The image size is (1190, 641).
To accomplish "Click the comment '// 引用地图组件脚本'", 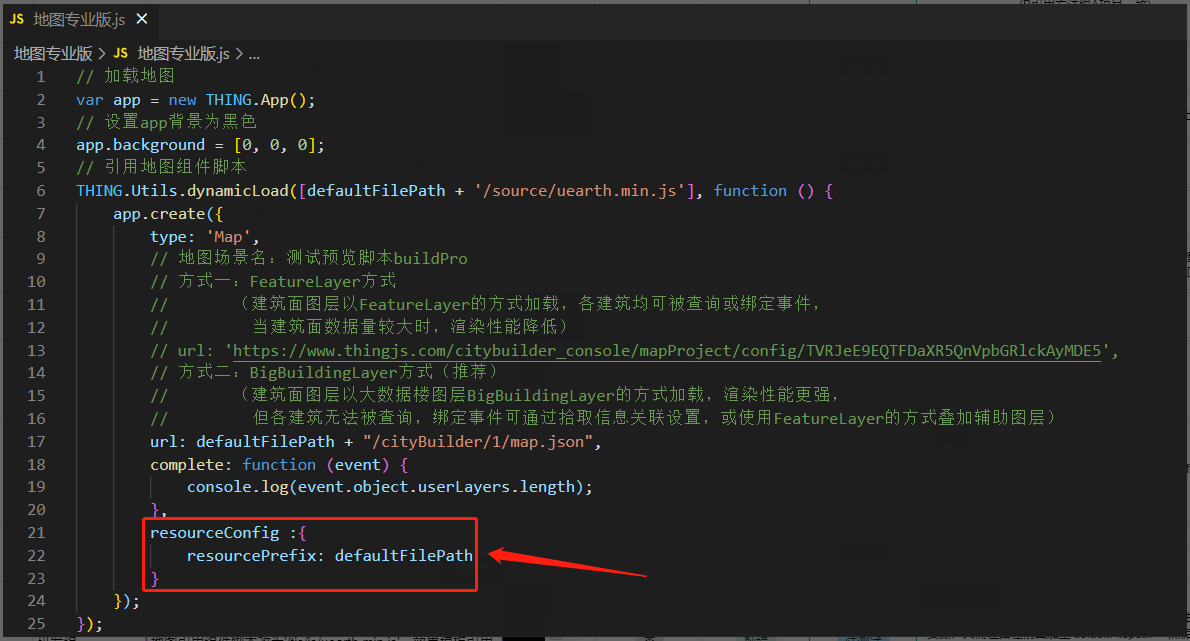I will pos(161,167).
